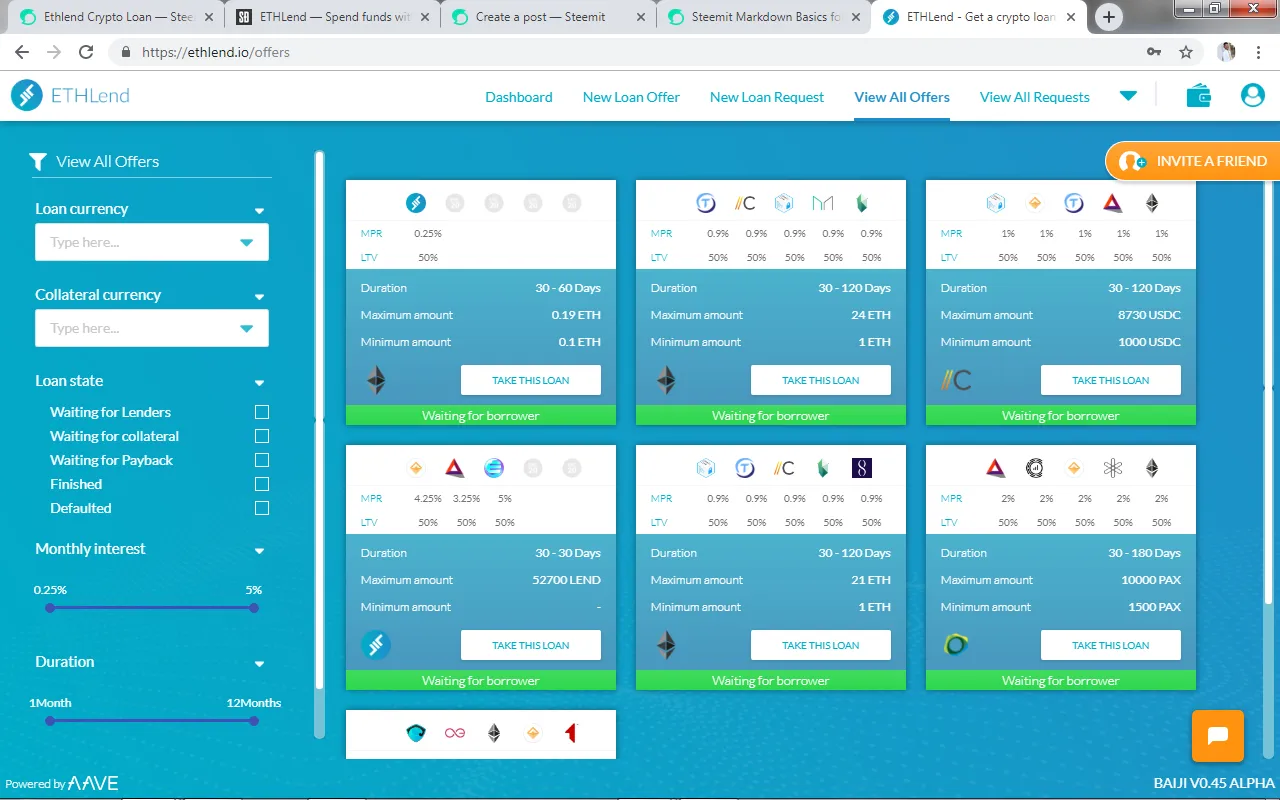Collapse the Collateral currency filter section
The height and width of the screenshot is (800, 1280).
(260, 297)
